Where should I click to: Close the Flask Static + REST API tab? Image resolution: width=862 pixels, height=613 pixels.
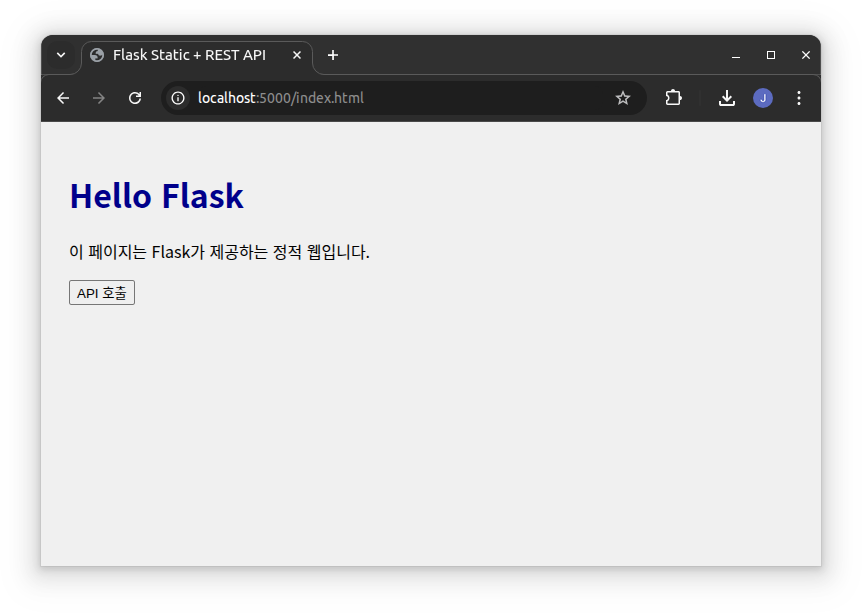(297, 55)
